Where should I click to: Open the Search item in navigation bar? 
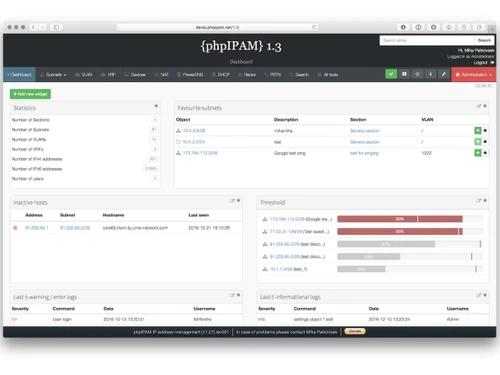pos(299,75)
